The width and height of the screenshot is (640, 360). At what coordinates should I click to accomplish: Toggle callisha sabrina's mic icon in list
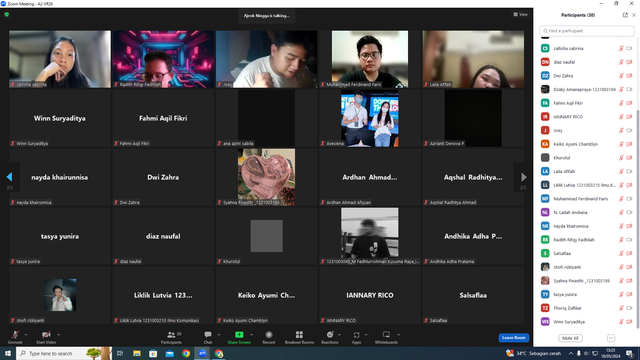pos(621,48)
